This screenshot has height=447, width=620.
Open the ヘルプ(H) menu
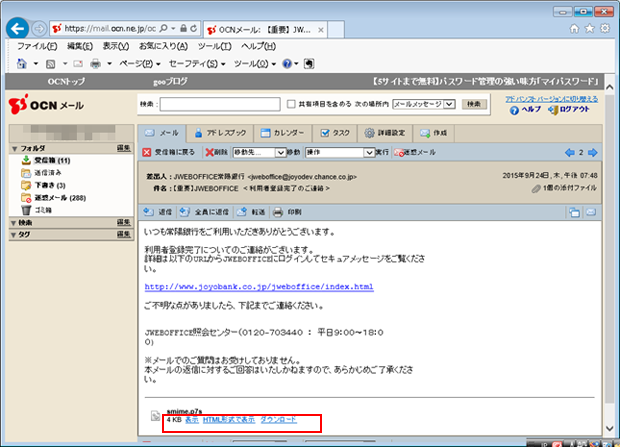tap(259, 46)
